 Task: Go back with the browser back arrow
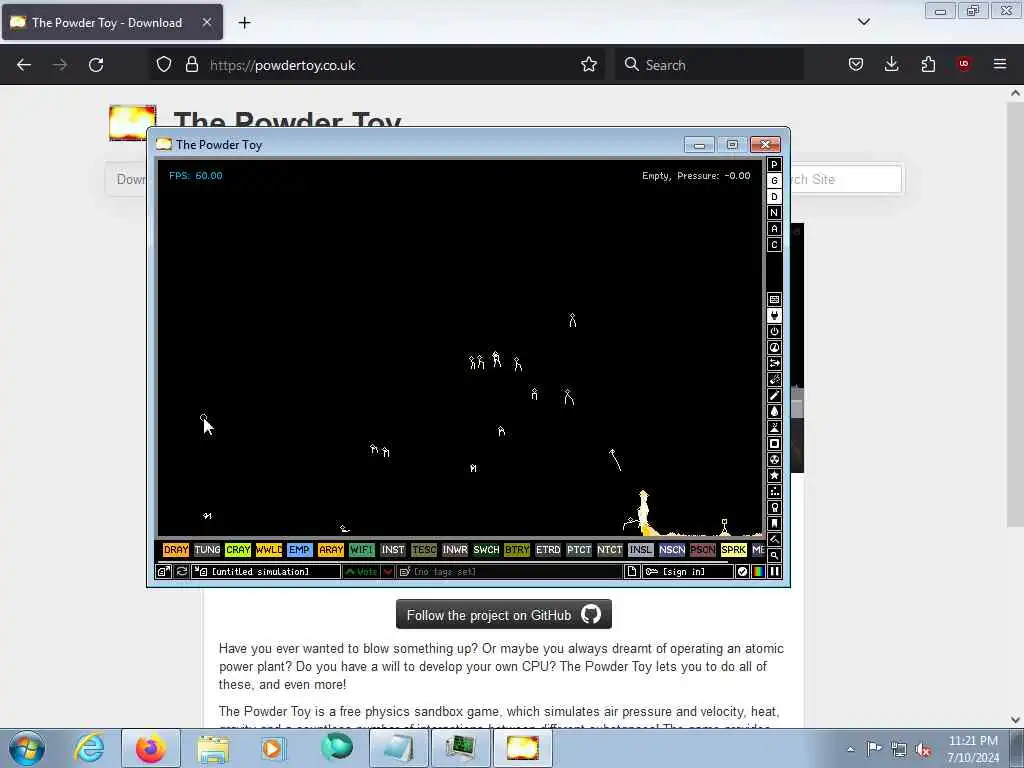(24, 64)
